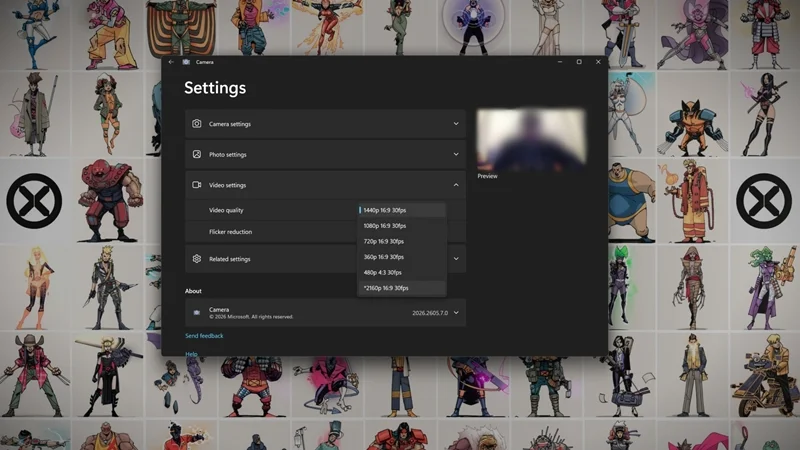Select *2160p 16:9 30fps option
This screenshot has width=800, height=450.
(x=402, y=288)
